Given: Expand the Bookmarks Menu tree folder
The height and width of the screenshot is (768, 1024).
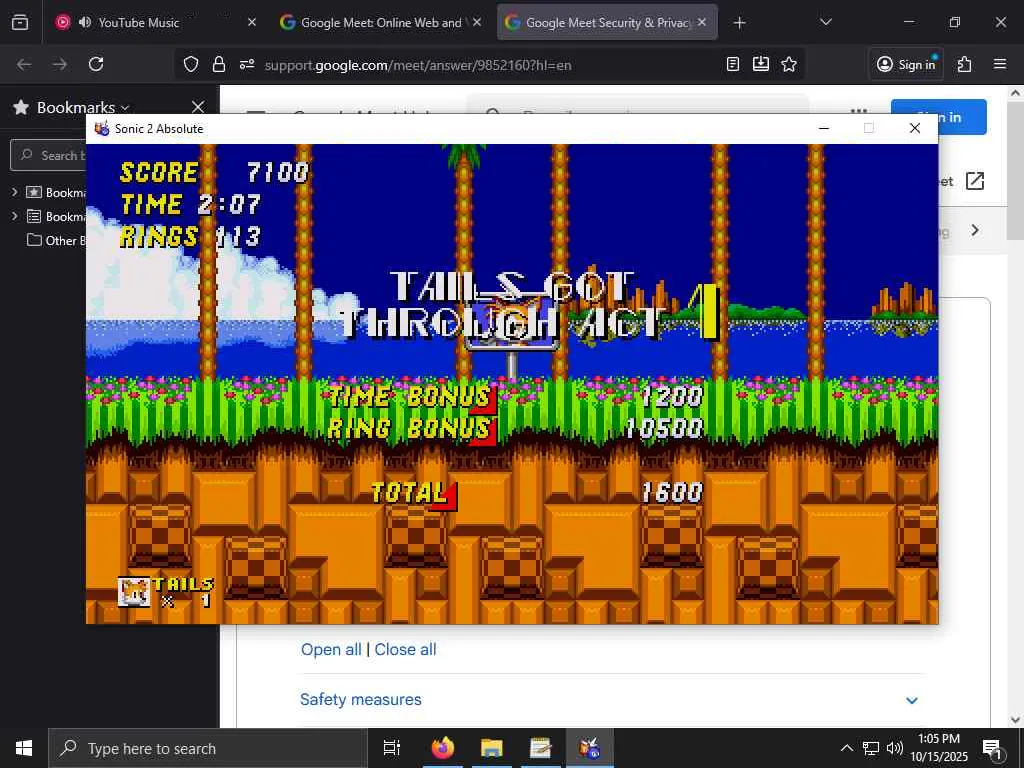Looking at the screenshot, I should 14,216.
